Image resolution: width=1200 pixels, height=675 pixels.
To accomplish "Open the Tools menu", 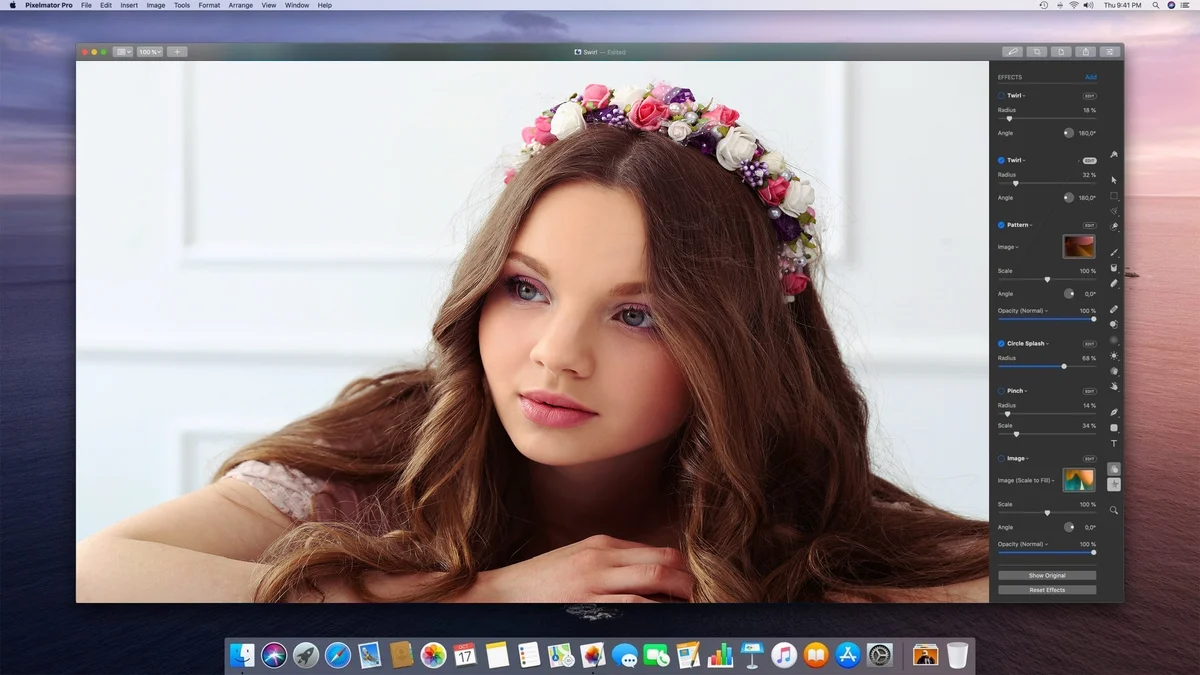I will pos(182,5).
